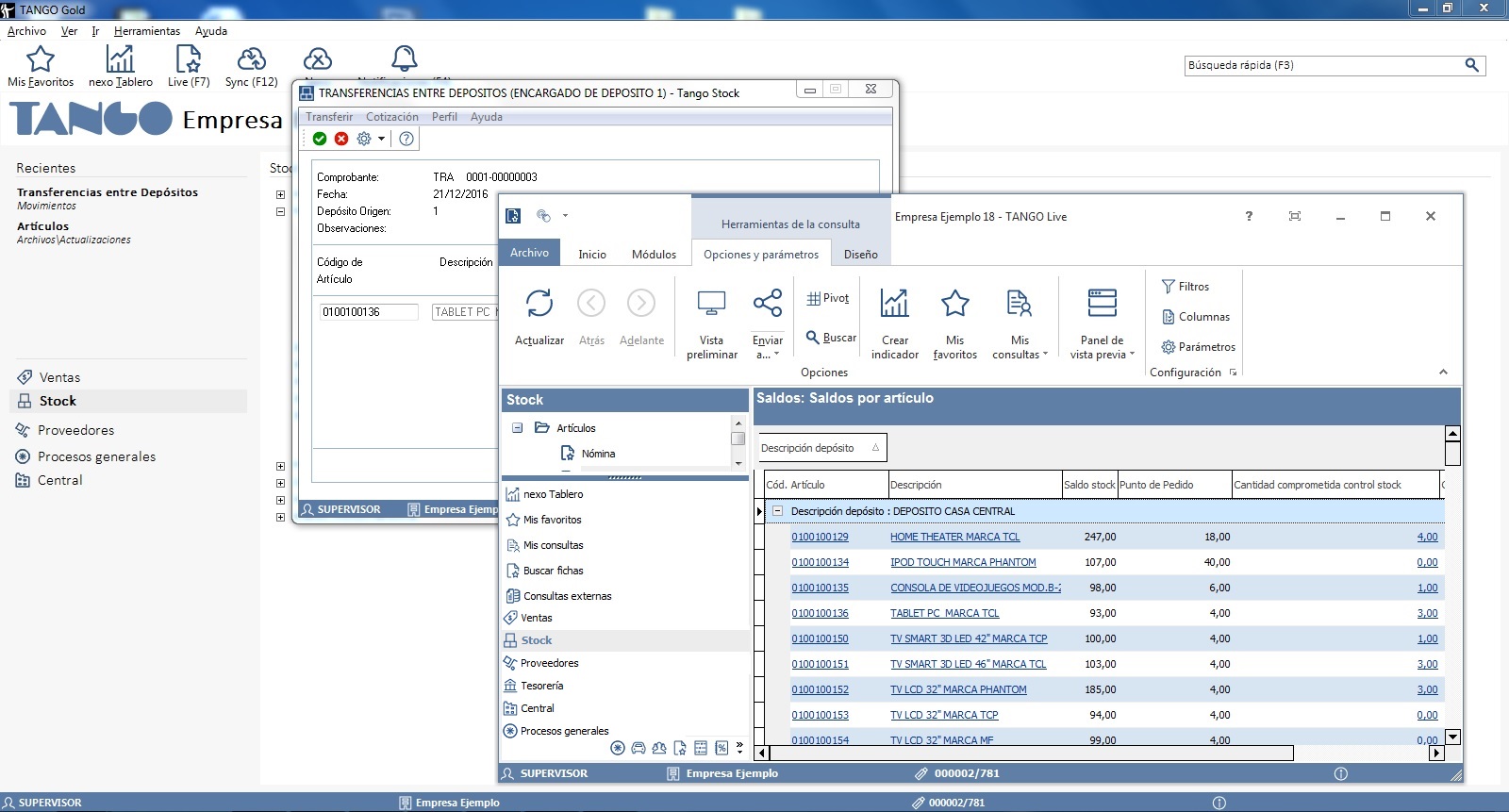Open Vista preliminar print preview
The width and height of the screenshot is (1509, 812).
(711, 305)
